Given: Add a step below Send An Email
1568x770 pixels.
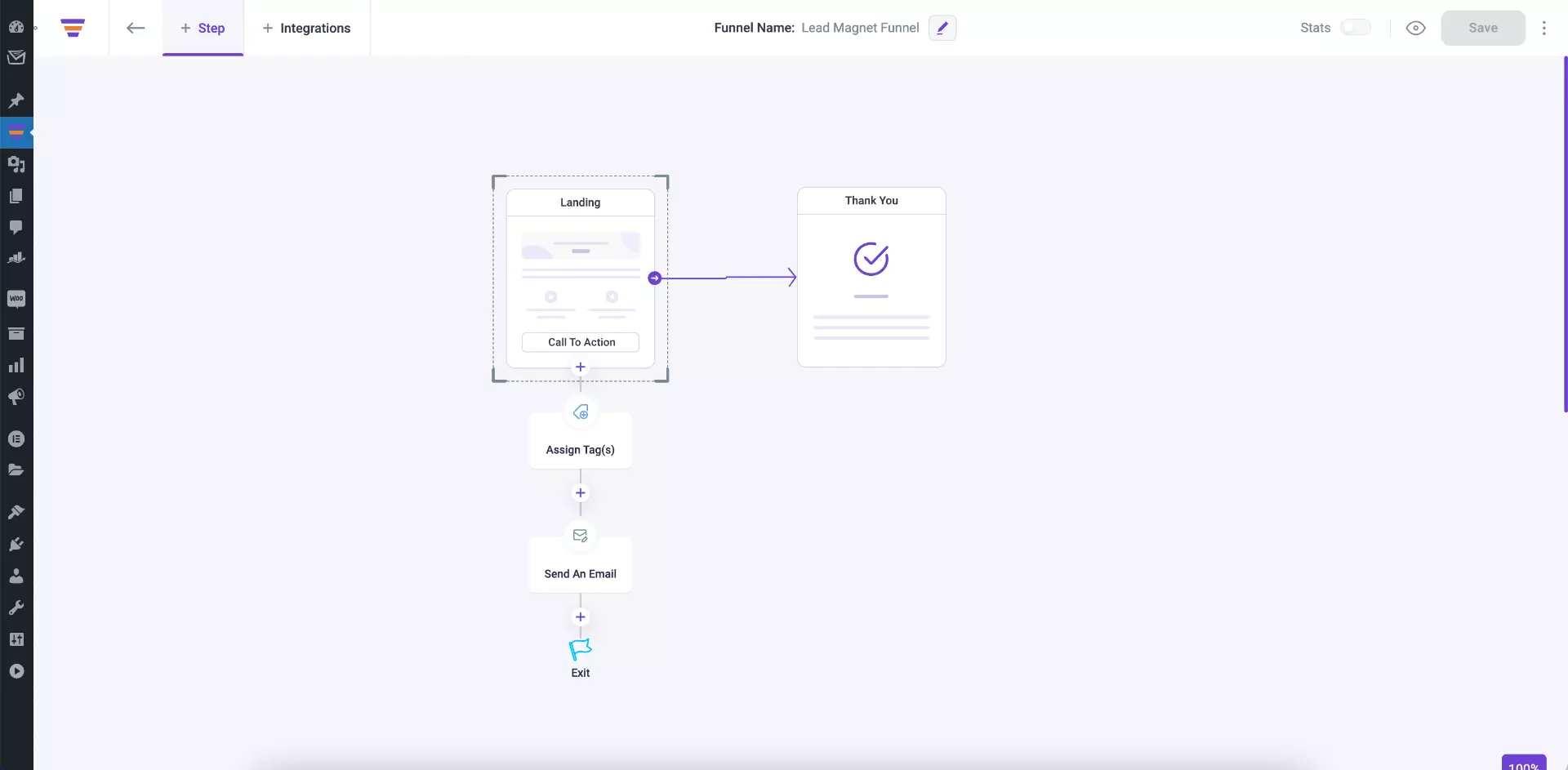Looking at the screenshot, I should point(581,617).
